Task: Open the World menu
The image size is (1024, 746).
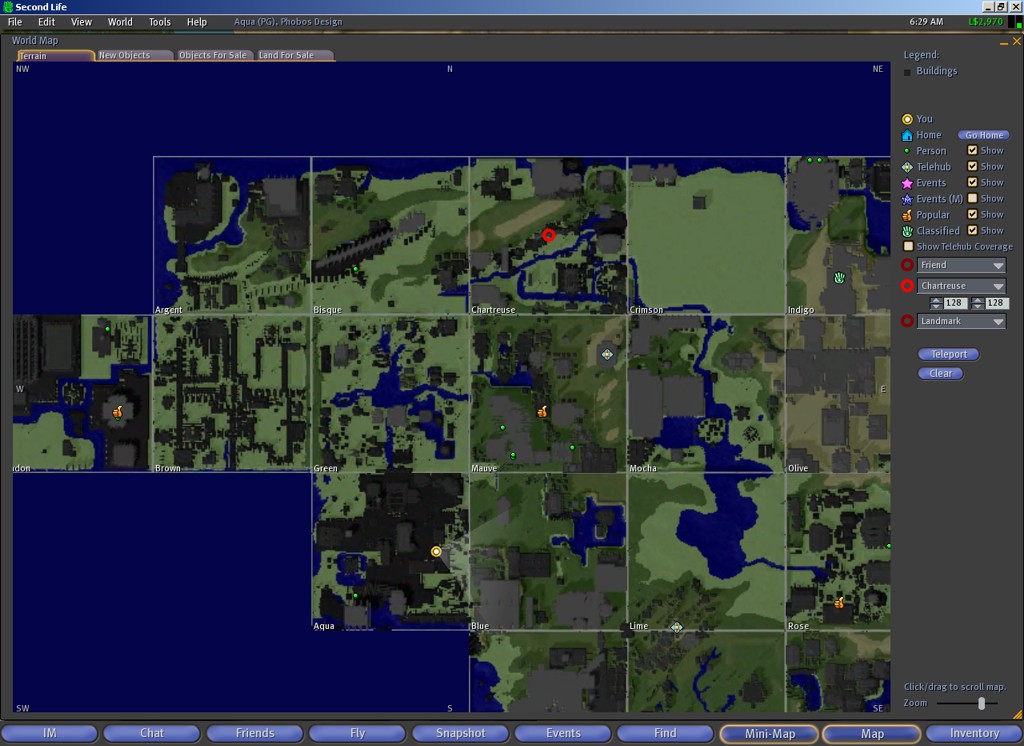Action: (120, 22)
